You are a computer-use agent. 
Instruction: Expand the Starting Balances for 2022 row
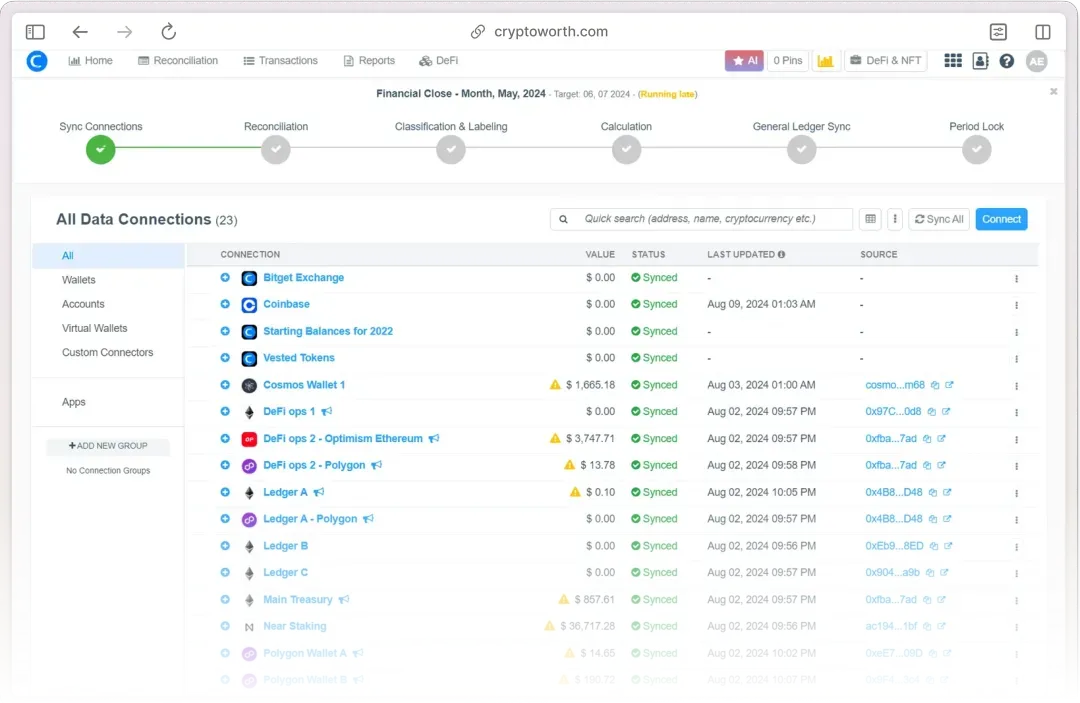point(225,331)
